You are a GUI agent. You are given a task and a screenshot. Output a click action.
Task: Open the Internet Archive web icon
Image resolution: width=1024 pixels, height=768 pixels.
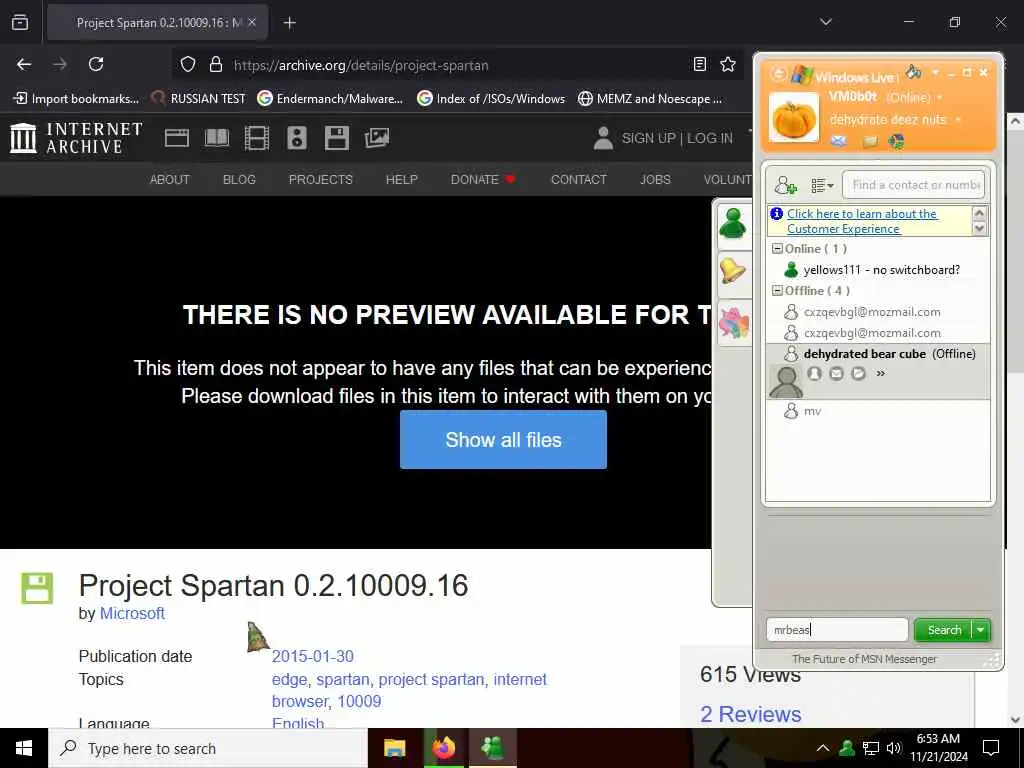(x=176, y=138)
